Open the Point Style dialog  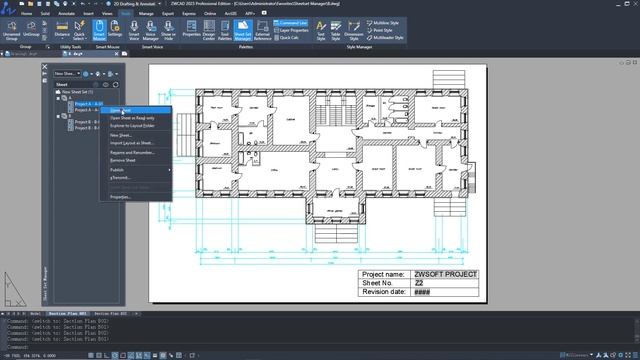pyautogui.click(x=380, y=30)
